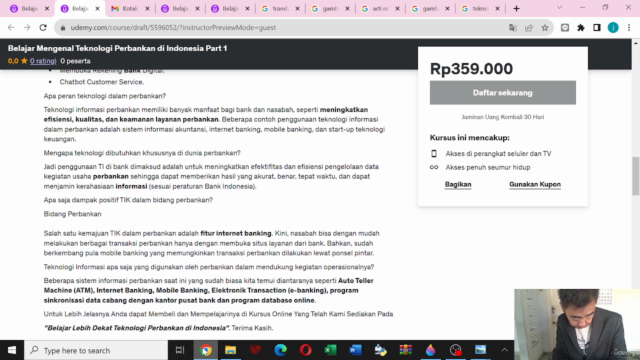Open Word from taskbar
This screenshot has height=360, width=640.
[356, 350]
